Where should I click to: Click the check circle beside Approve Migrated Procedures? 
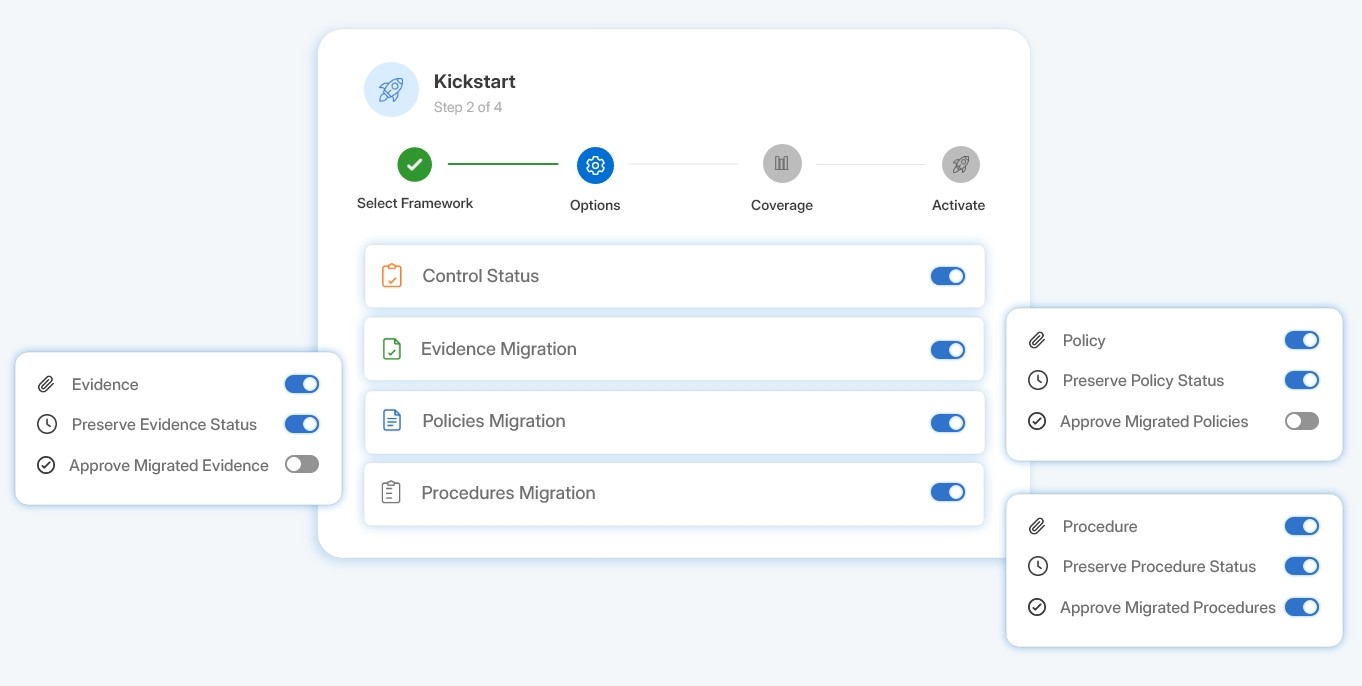1037,607
